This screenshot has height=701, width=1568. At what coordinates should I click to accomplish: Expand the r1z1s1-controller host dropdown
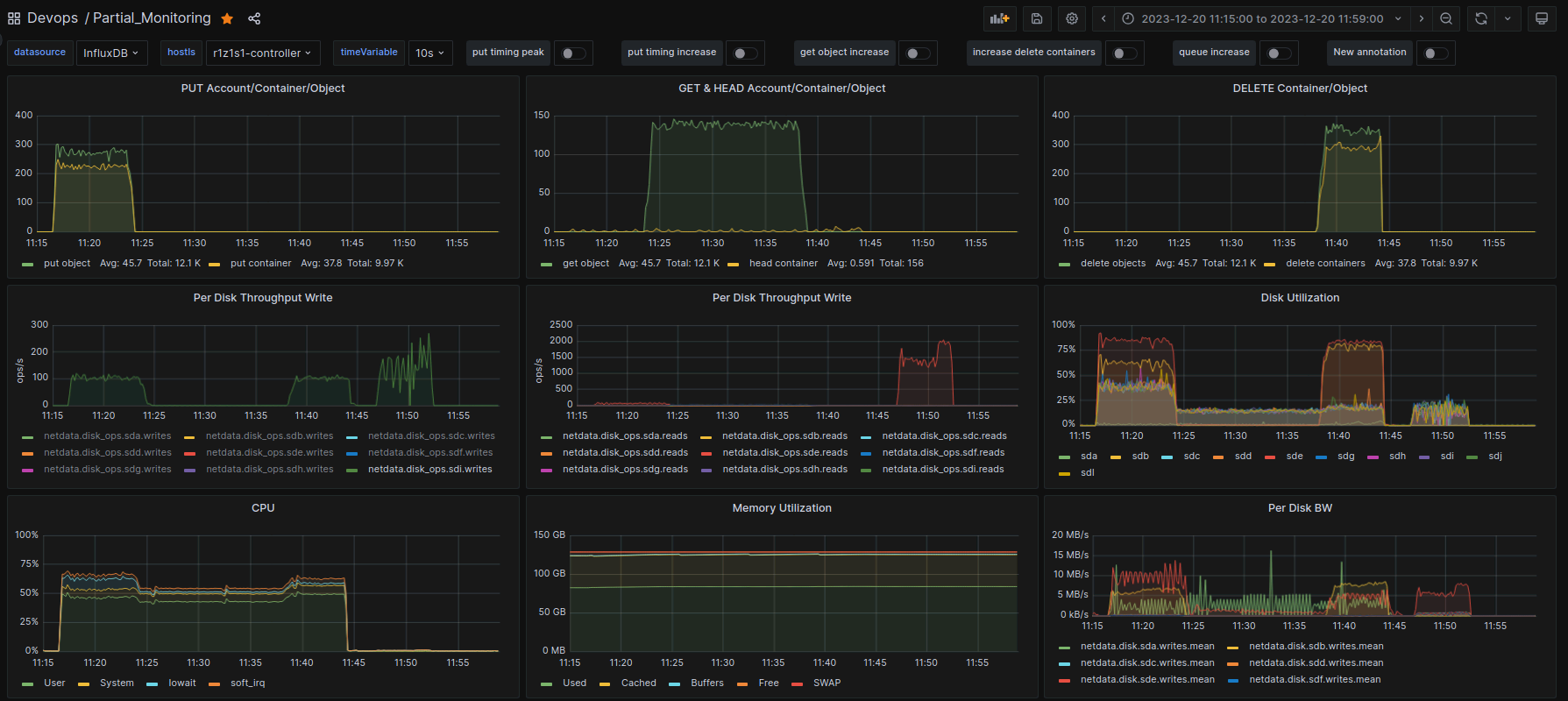262,53
